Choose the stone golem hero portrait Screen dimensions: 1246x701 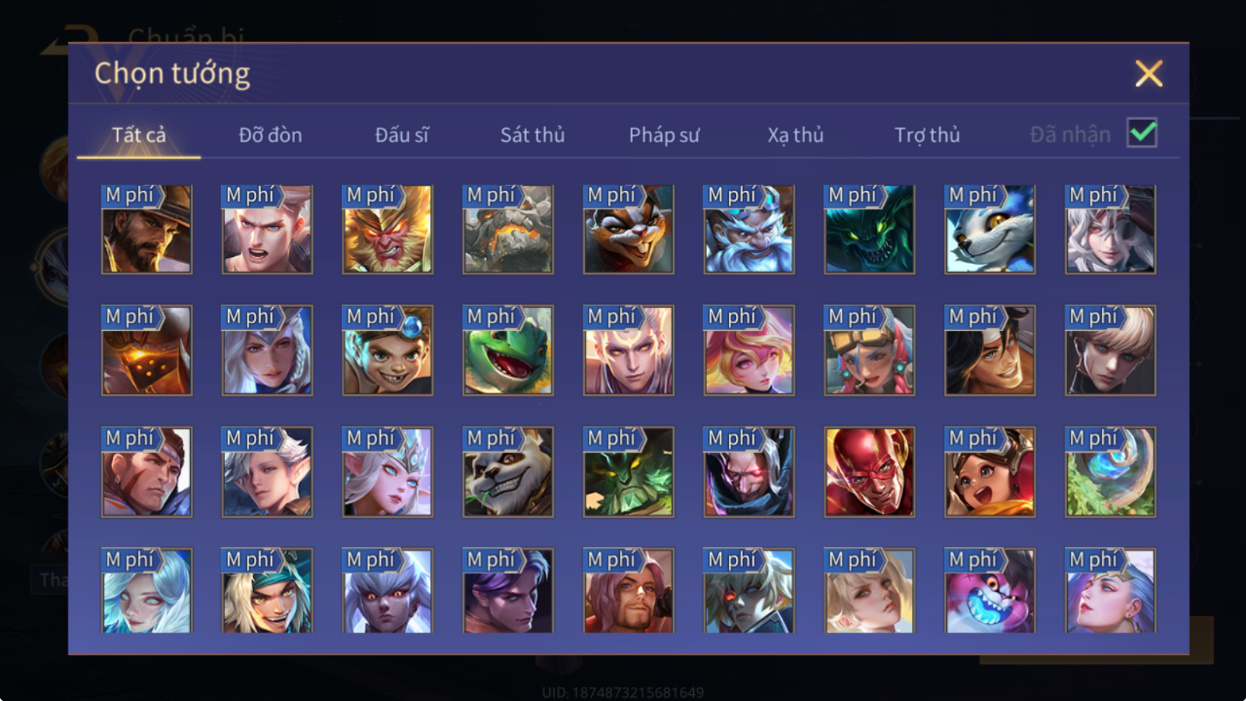click(x=508, y=229)
